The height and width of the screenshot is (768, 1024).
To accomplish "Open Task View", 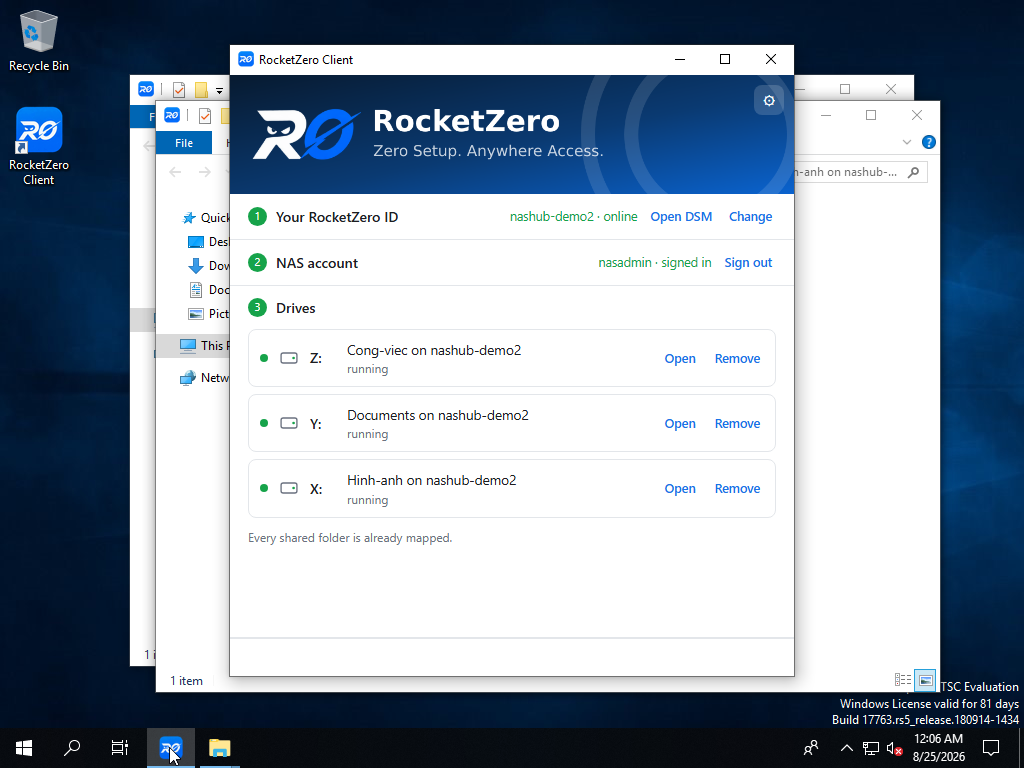I will (120, 748).
